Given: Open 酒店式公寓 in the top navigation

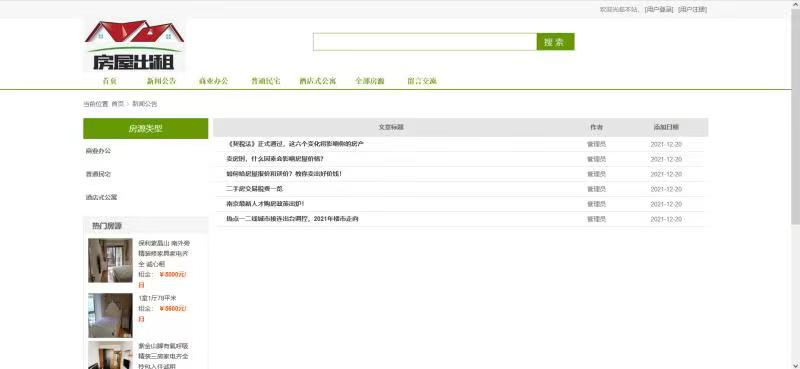Looking at the screenshot, I should click(317, 81).
